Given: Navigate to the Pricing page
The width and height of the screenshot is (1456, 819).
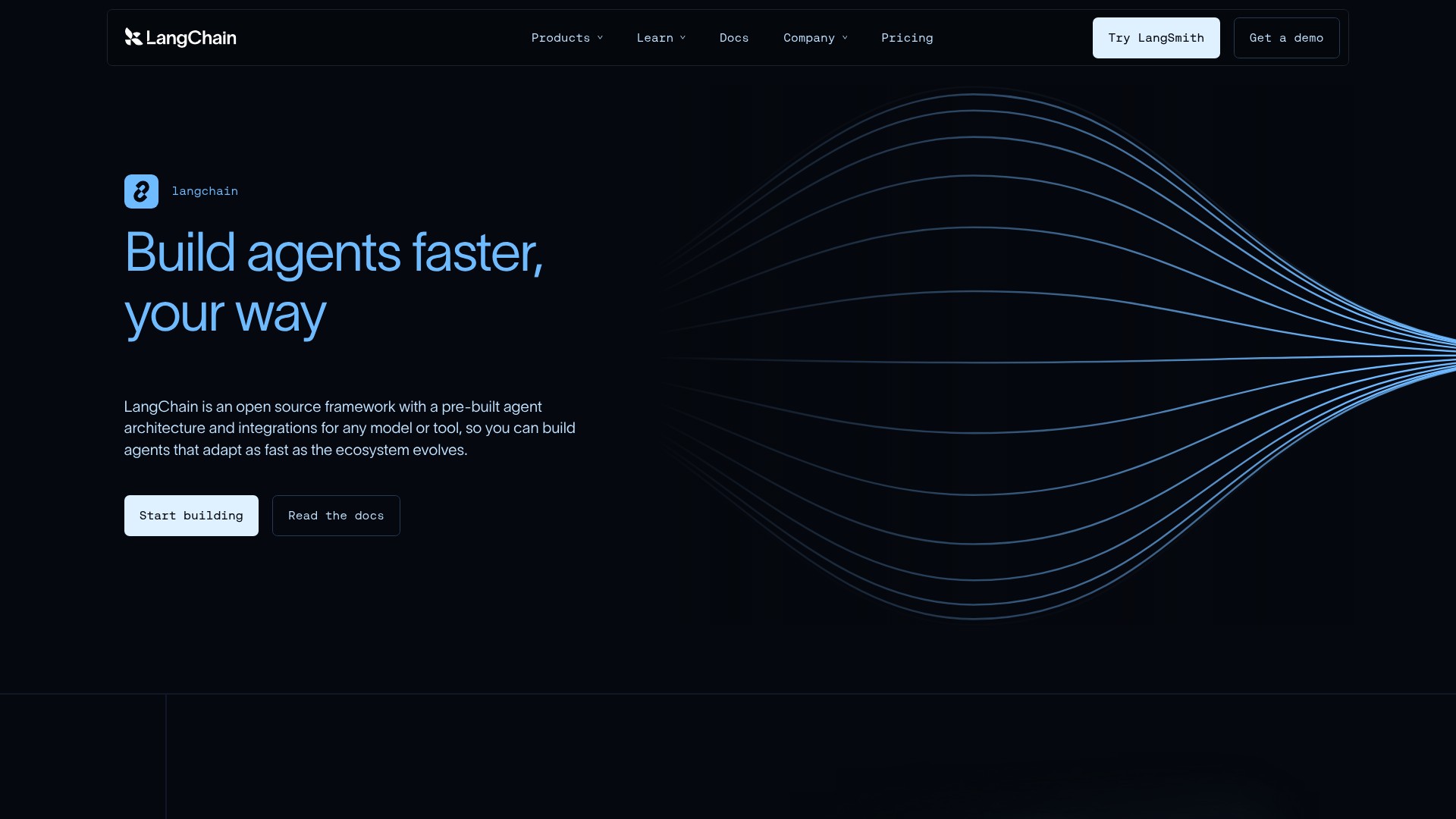Looking at the screenshot, I should pyautogui.click(x=907, y=38).
